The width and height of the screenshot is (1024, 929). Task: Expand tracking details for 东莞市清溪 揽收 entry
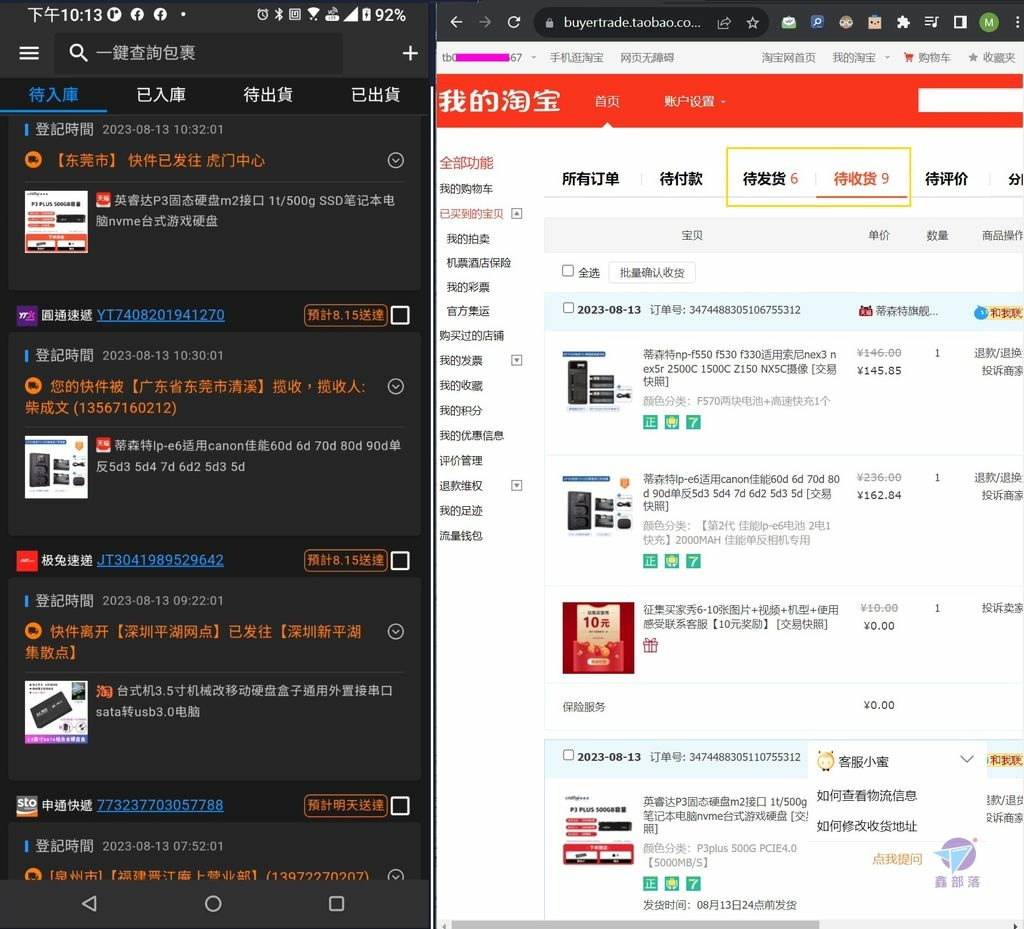pos(395,386)
